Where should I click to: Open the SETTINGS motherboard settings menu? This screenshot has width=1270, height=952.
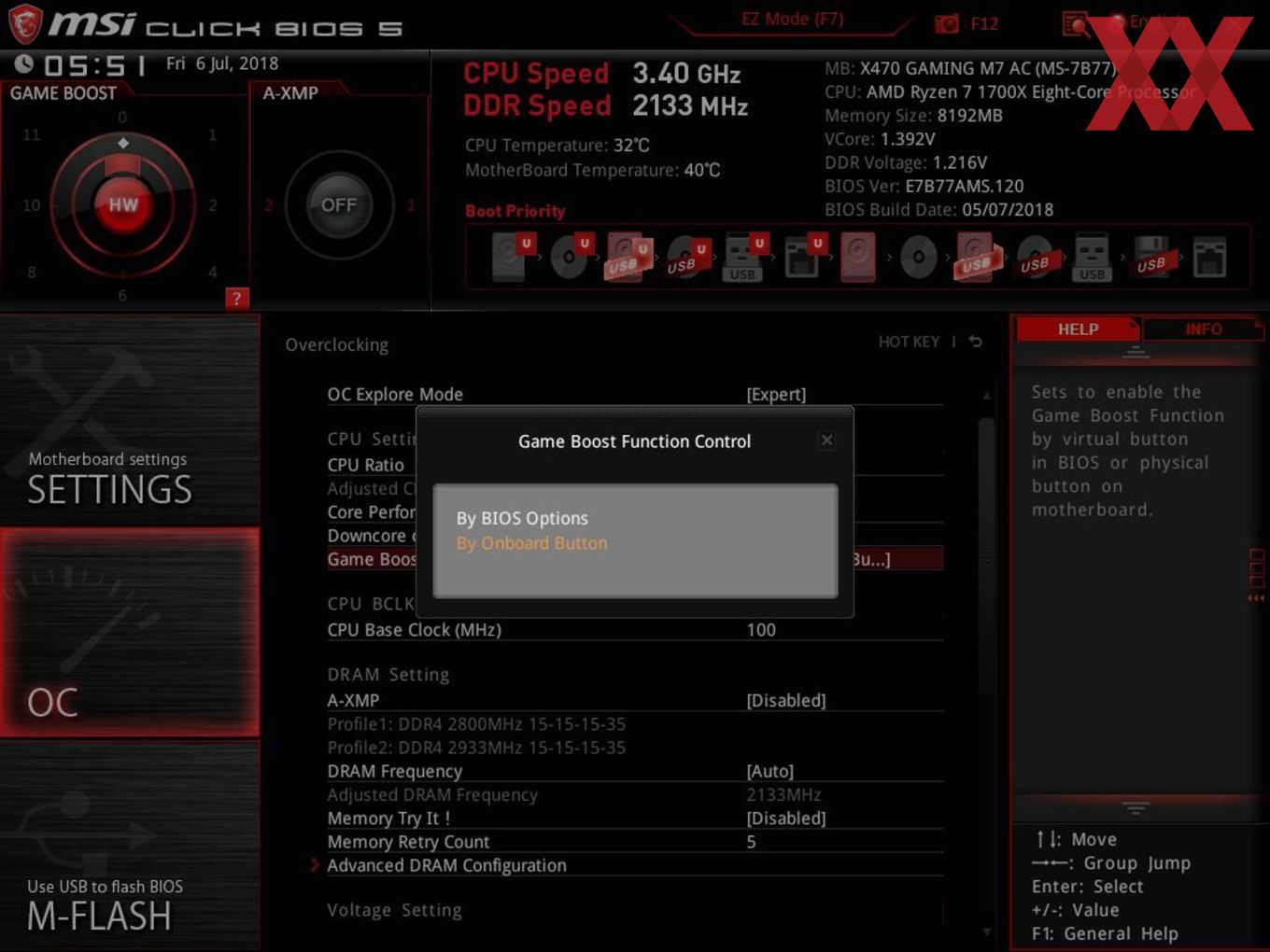tap(130, 421)
